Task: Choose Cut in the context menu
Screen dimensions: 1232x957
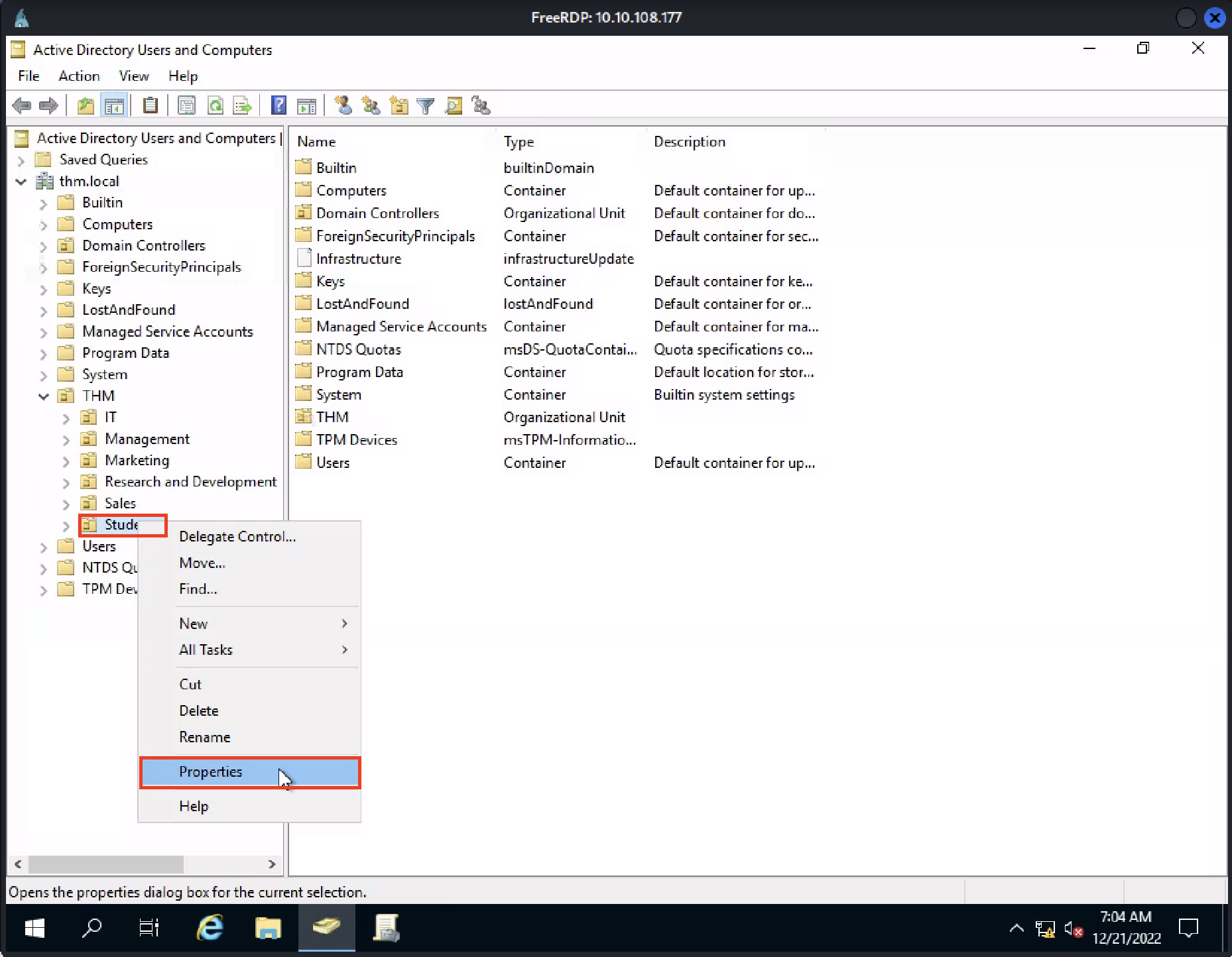Action: 250,685
